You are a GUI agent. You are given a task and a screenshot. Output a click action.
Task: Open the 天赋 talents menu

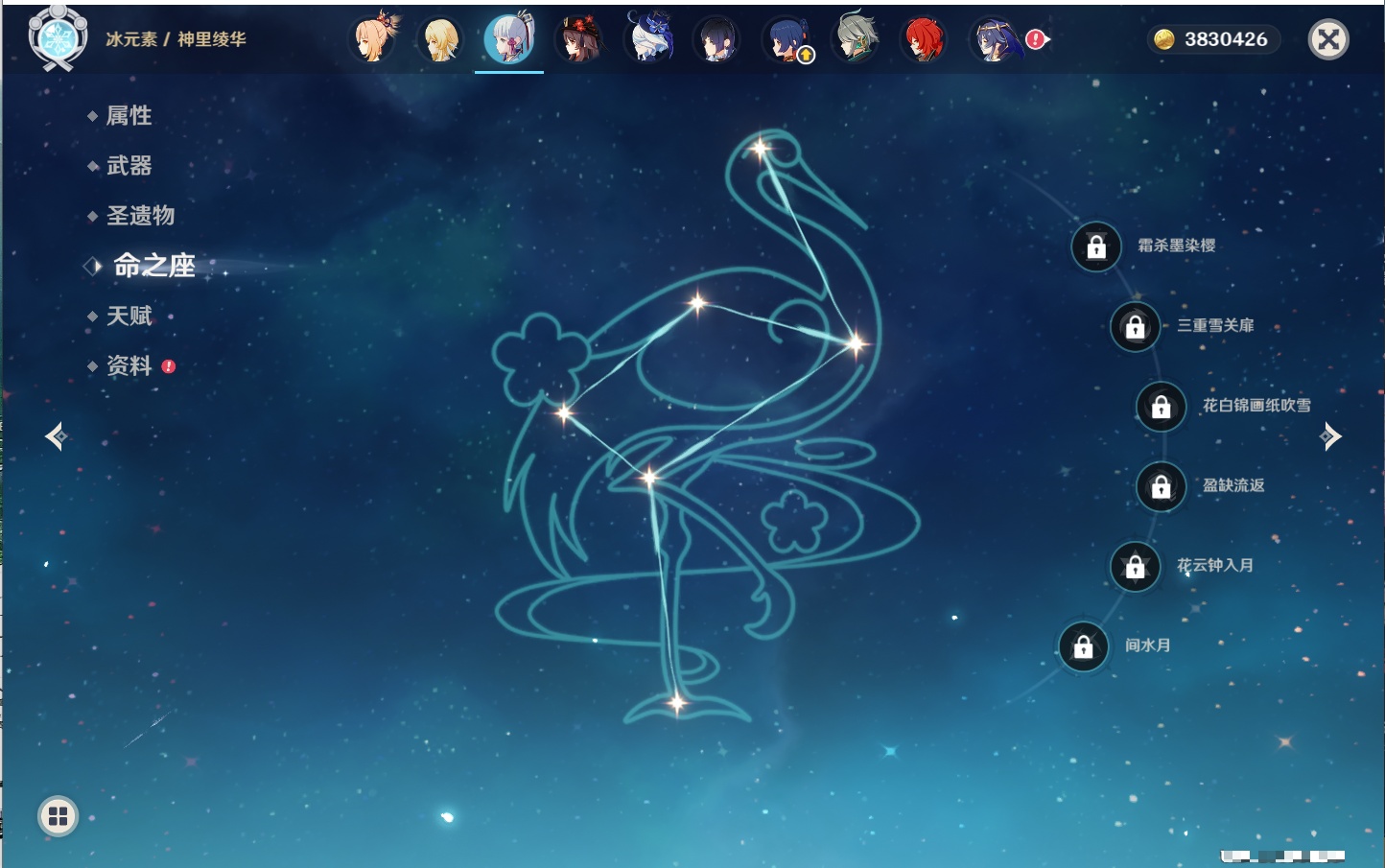[x=129, y=316]
